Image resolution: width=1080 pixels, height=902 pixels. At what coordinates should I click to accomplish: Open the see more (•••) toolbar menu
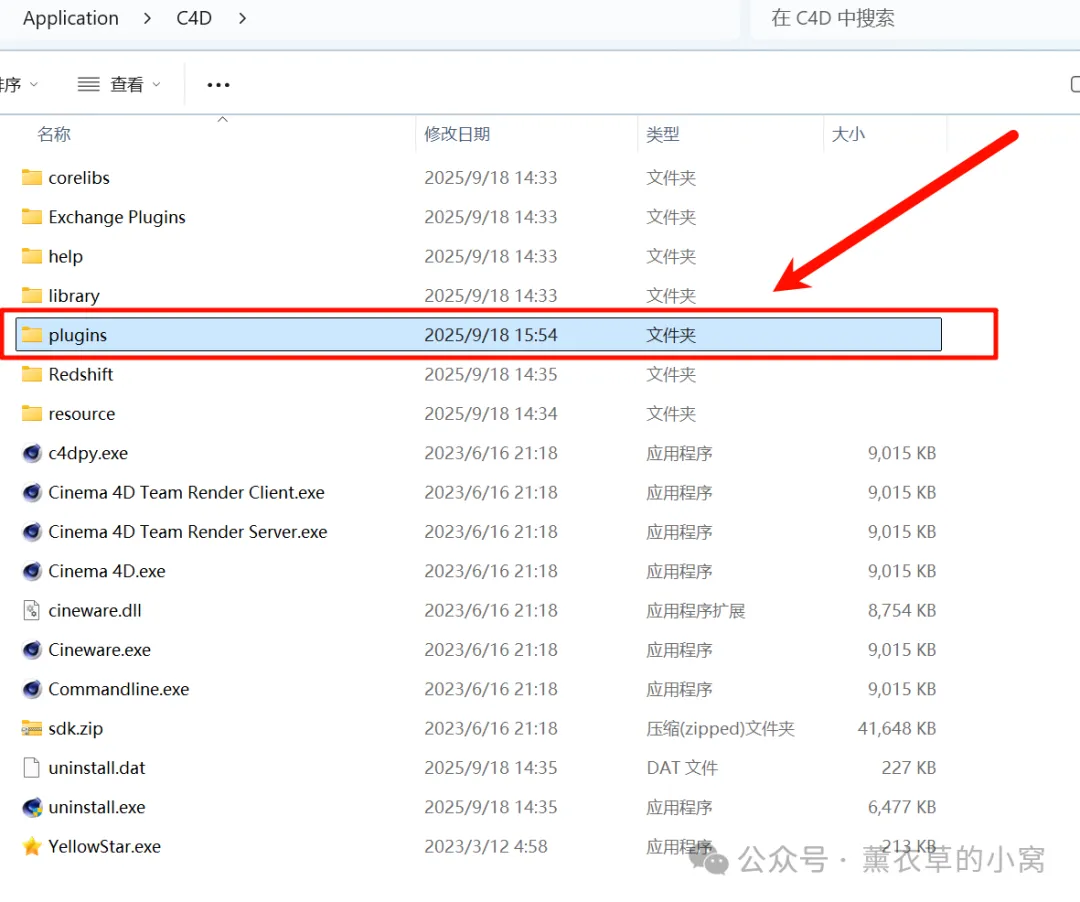click(218, 85)
